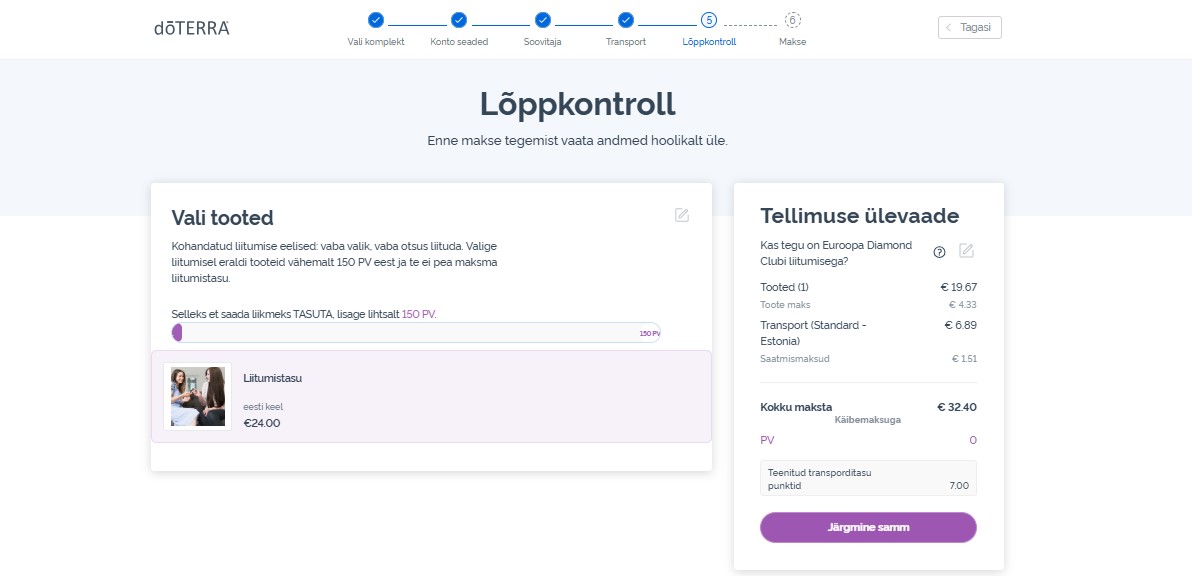
Task: Click the Kokku maksta total line
Action: point(868,407)
